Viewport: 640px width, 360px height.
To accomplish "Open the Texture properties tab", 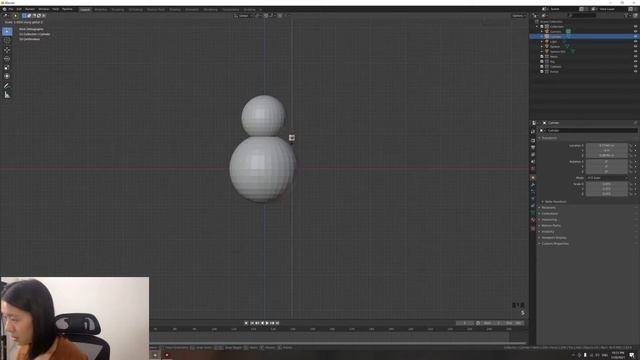I will coord(533,228).
